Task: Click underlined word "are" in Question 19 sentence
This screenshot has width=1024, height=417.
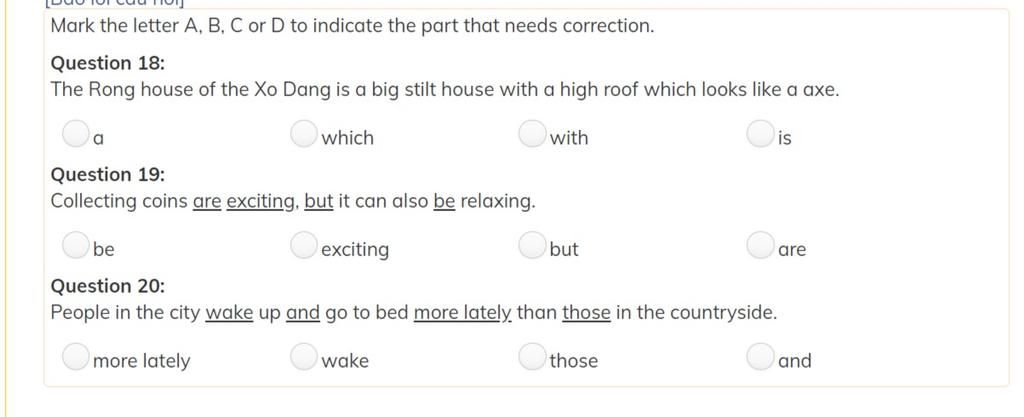Action: tap(207, 202)
